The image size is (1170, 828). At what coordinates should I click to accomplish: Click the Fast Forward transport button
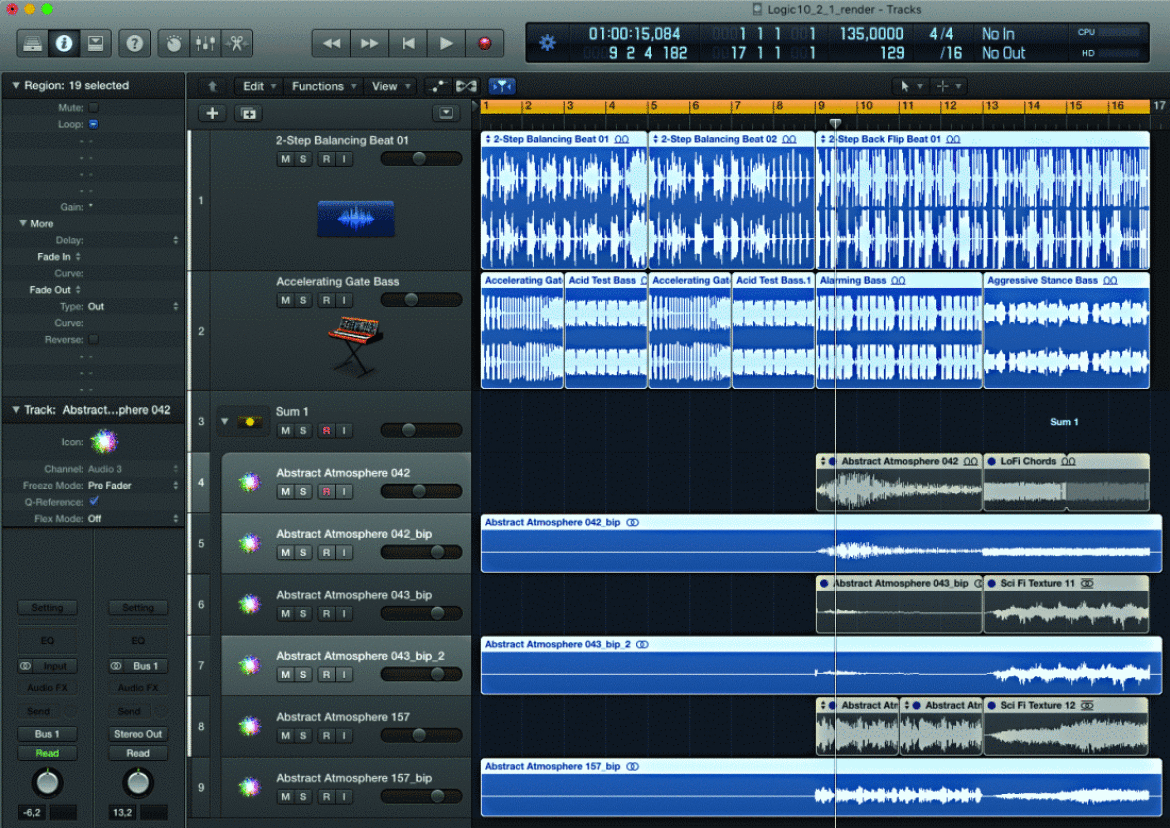click(x=369, y=43)
